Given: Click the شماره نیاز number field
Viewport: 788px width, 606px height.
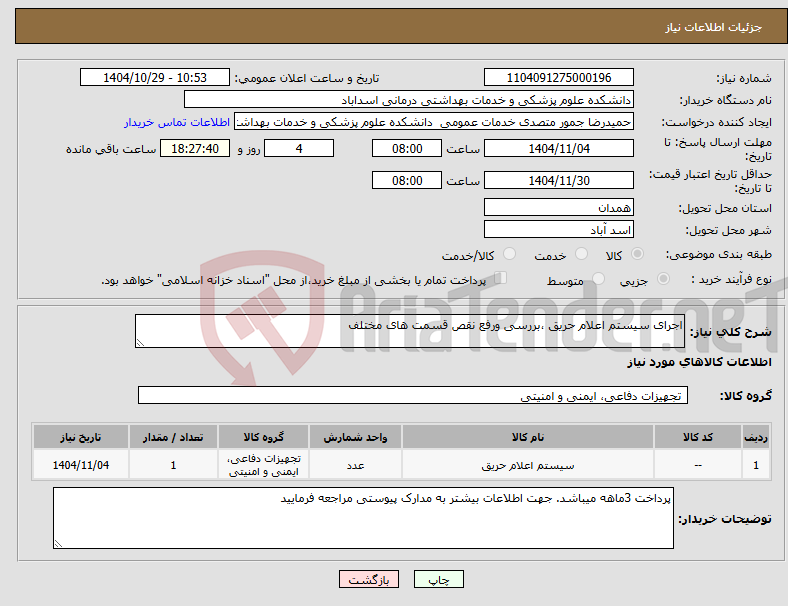Looking at the screenshot, I should click(x=558, y=78).
